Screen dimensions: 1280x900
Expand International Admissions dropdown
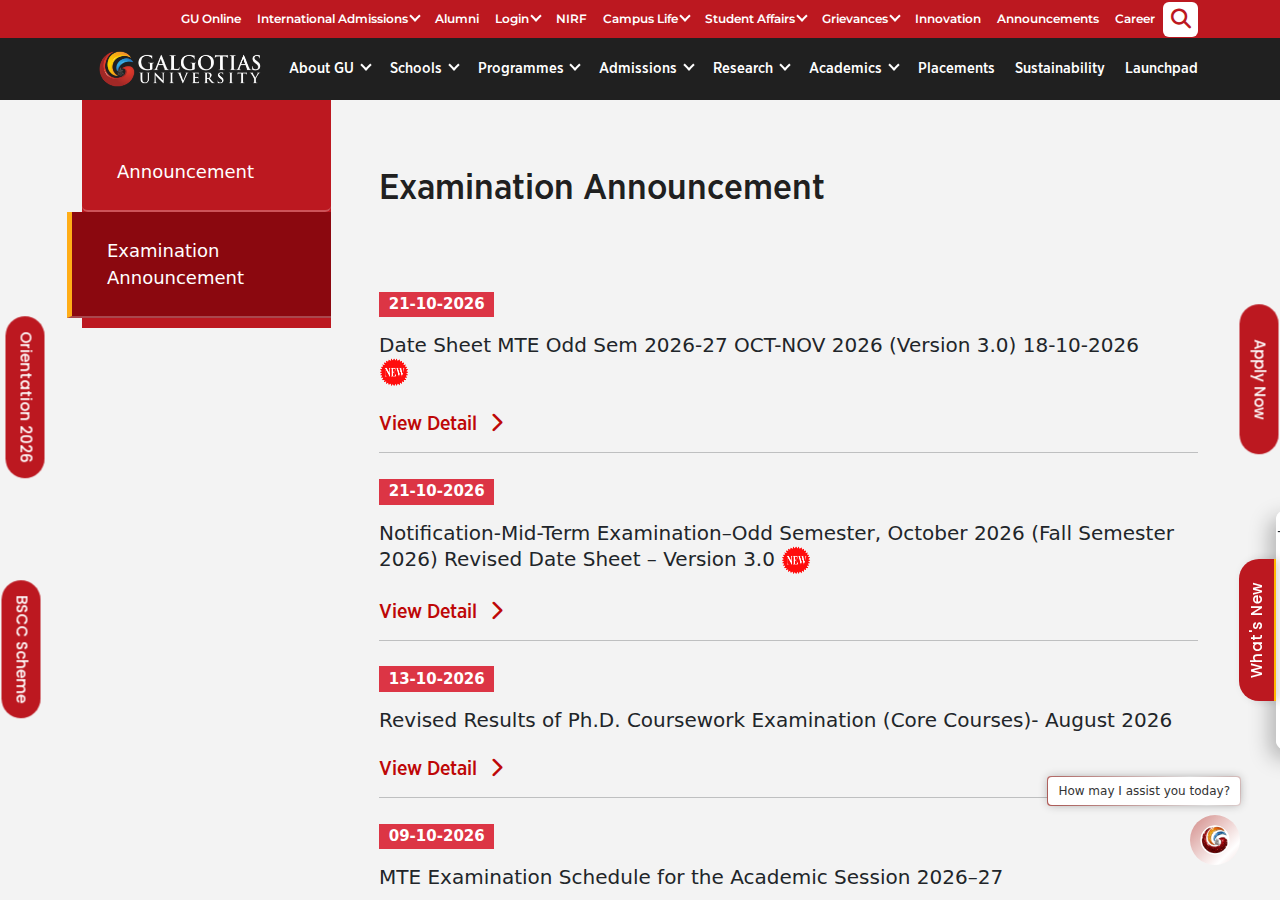338,19
